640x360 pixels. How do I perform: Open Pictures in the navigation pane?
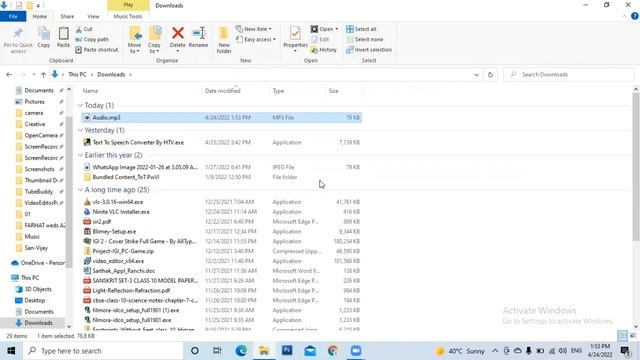coord(34,102)
